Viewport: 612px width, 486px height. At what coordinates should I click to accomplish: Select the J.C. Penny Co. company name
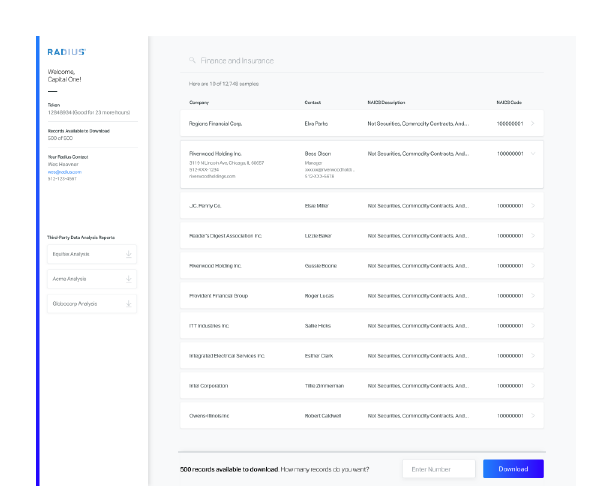click(205, 206)
